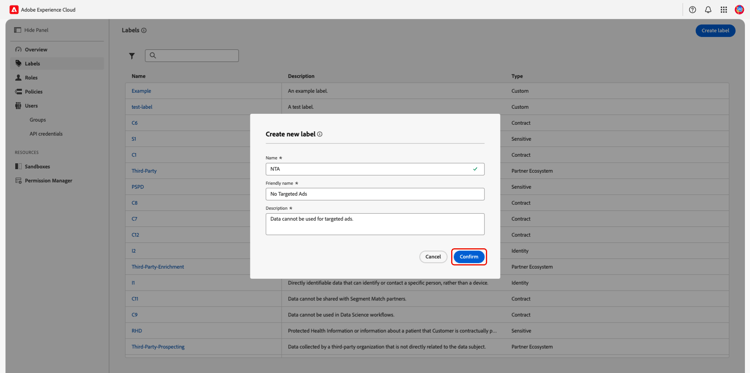Open the C8 label link
This screenshot has width=750, height=373.
[134, 203]
